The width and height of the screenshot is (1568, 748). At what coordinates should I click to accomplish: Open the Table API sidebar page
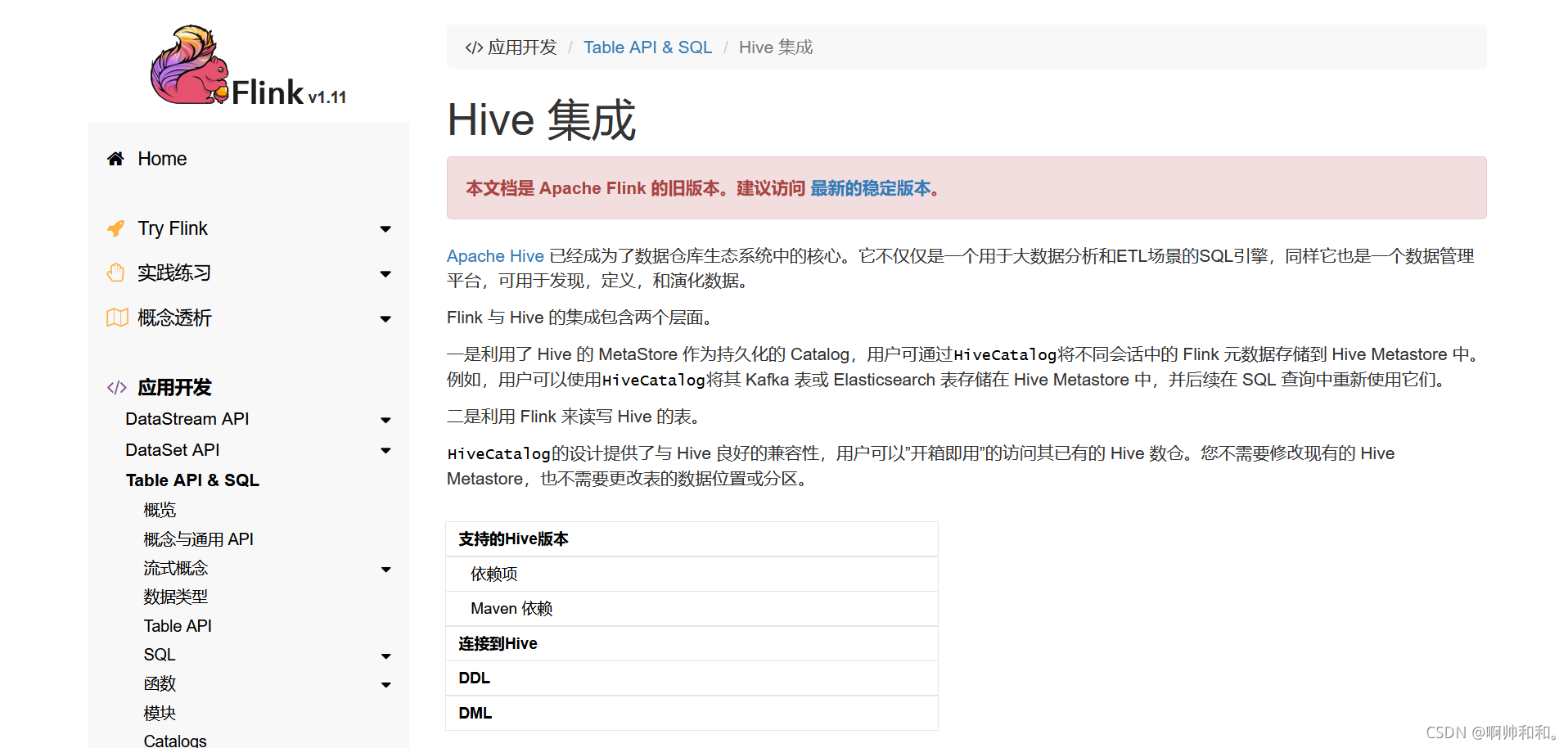(178, 626)
